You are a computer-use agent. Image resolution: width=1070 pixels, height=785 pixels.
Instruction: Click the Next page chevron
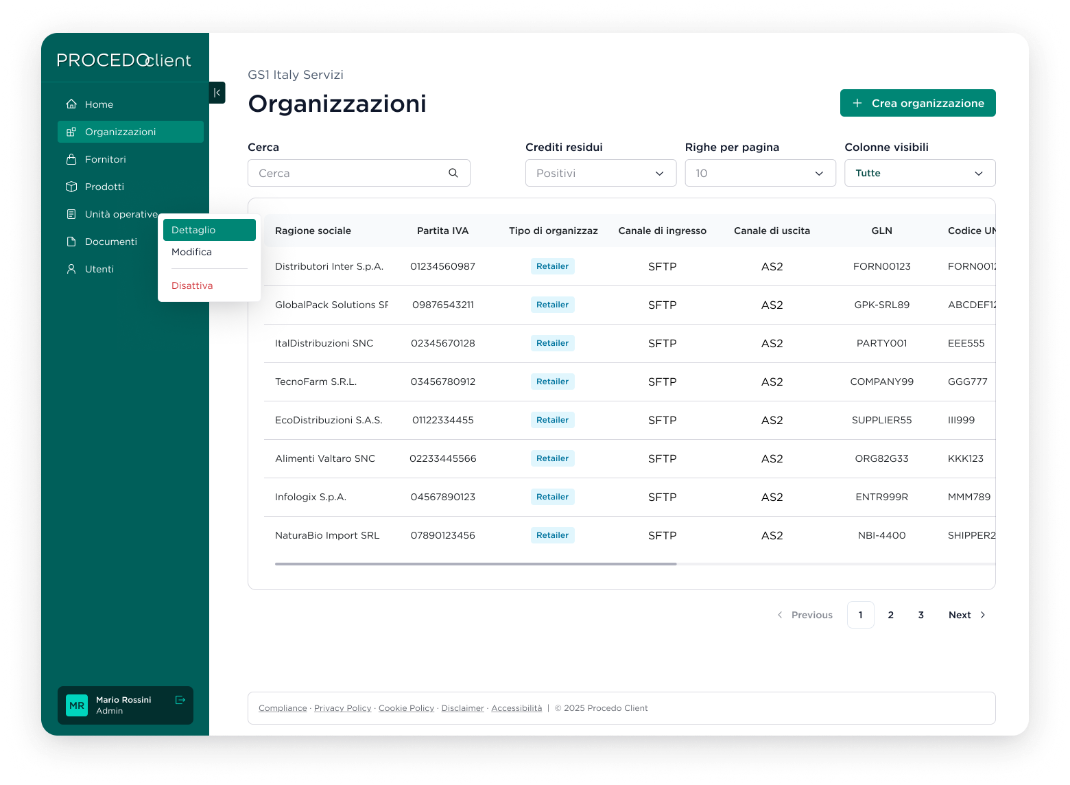[x=983, y=615]
